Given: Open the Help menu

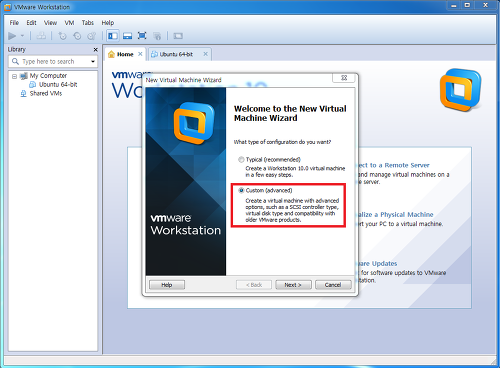Looking at the screenshot, I should coord(108,23).
